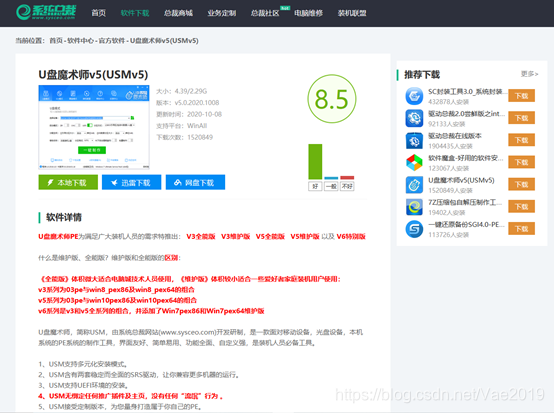Click red link V3全能版
Screen dimensions: 554x413
201,236
